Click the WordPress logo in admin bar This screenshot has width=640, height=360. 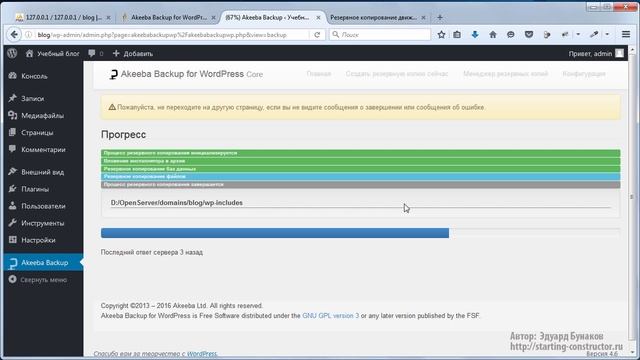pos(12,53)
